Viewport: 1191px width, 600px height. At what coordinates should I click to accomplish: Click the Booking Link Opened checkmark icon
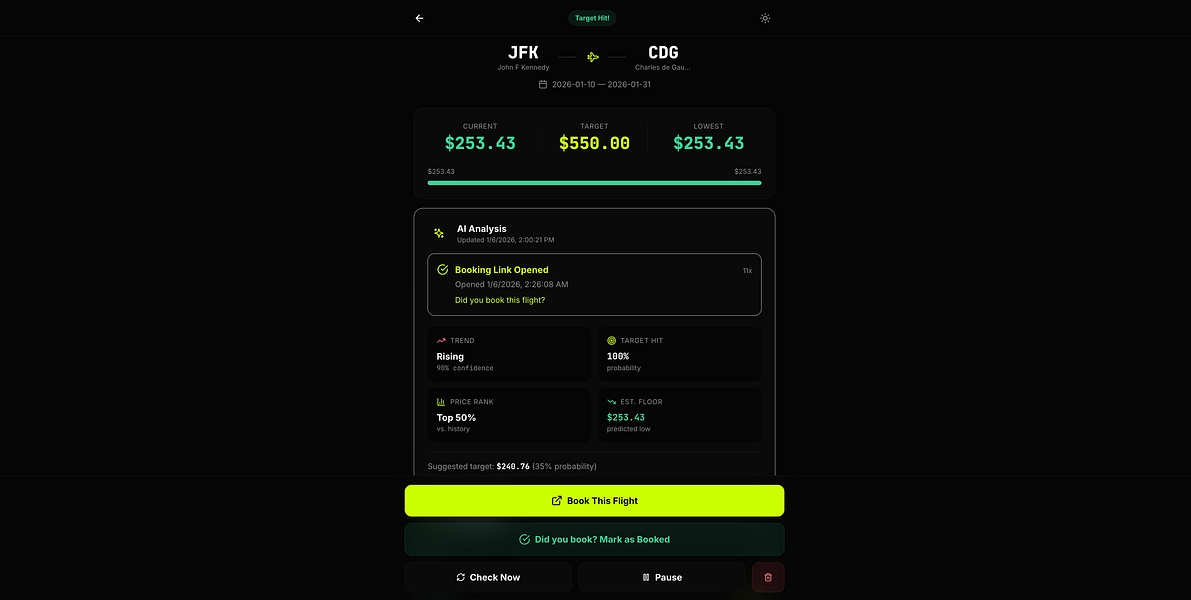click(x=443, y=270)
